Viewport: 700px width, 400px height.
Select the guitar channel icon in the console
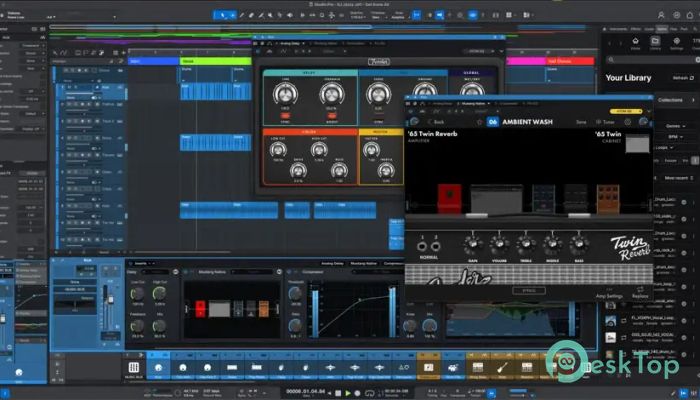click(502, 367)
